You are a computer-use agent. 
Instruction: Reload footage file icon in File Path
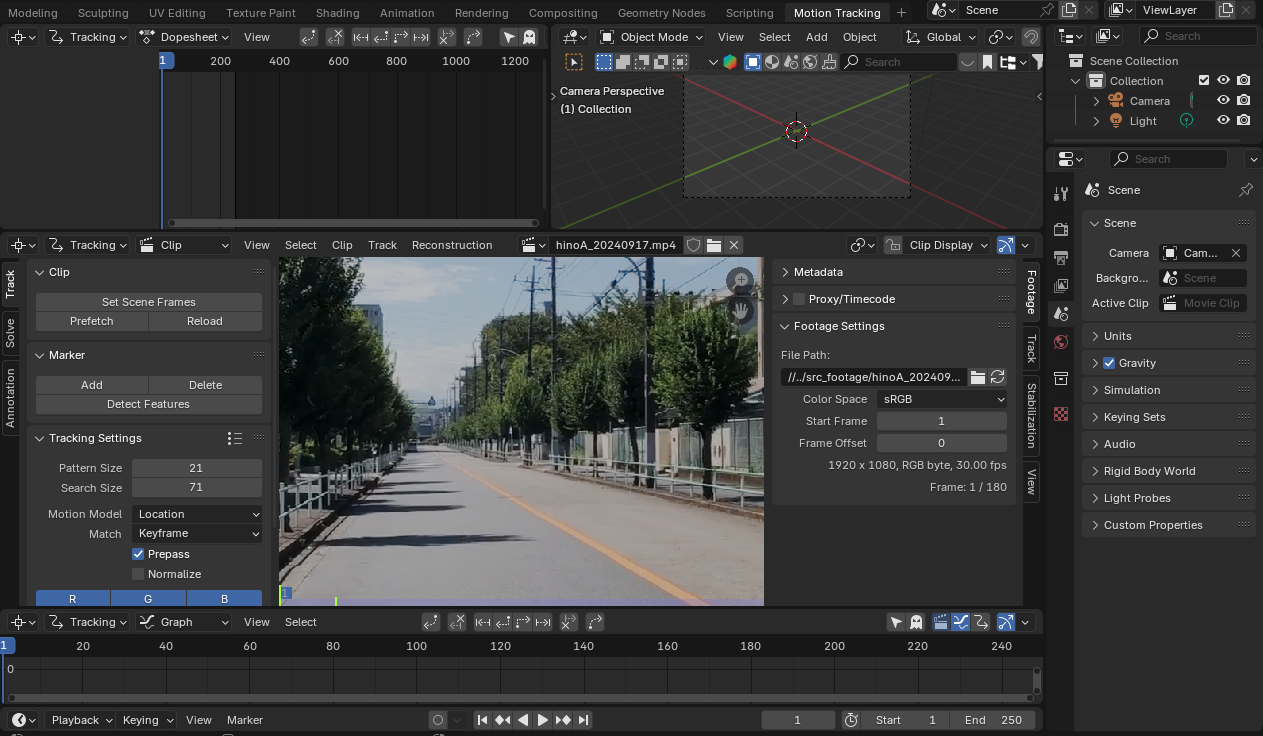pos(997,377)
